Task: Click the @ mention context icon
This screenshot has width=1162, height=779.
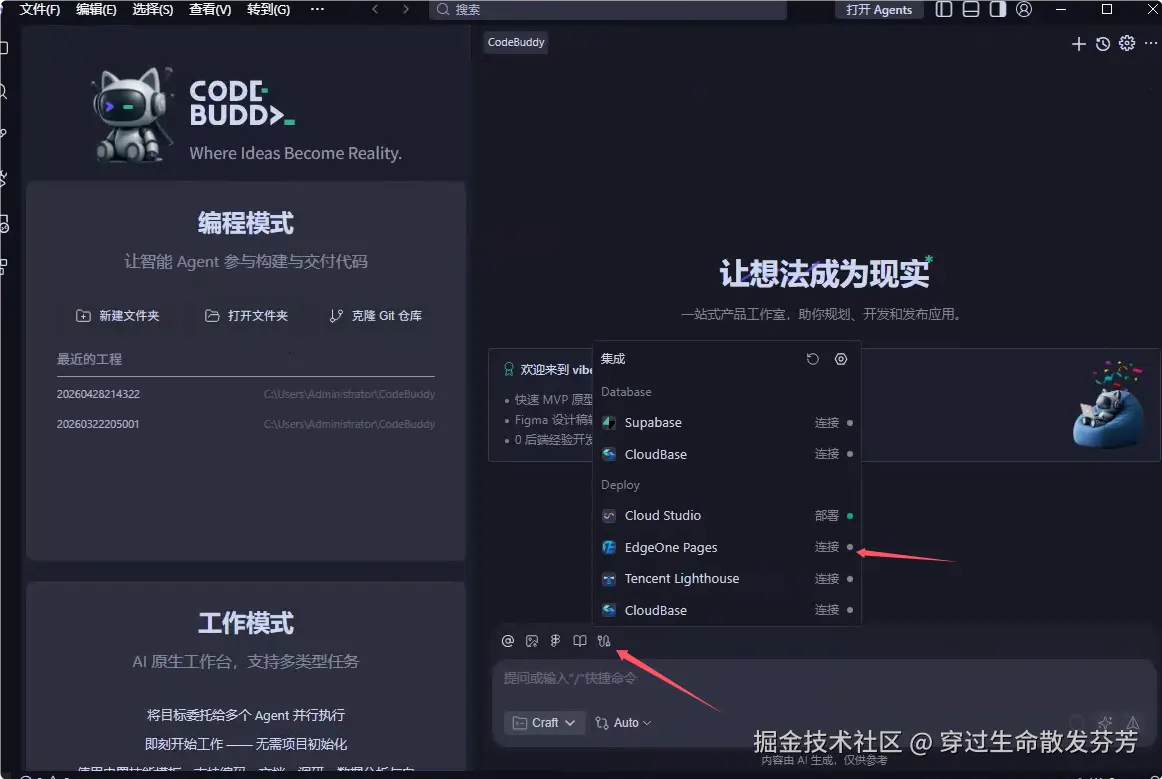Action: click(x=508, y=641)
